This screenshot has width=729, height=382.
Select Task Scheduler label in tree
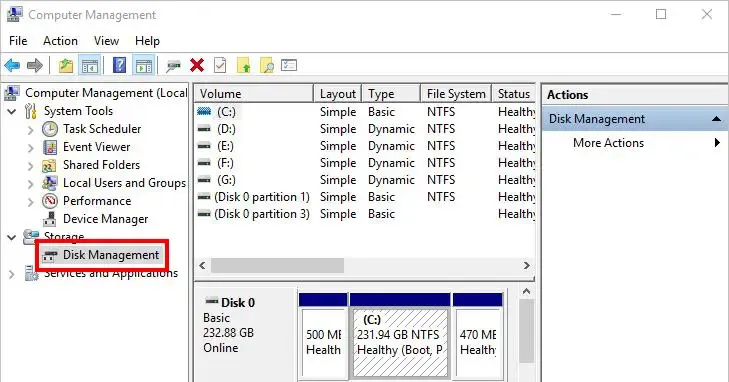click(x=102, y=129)
